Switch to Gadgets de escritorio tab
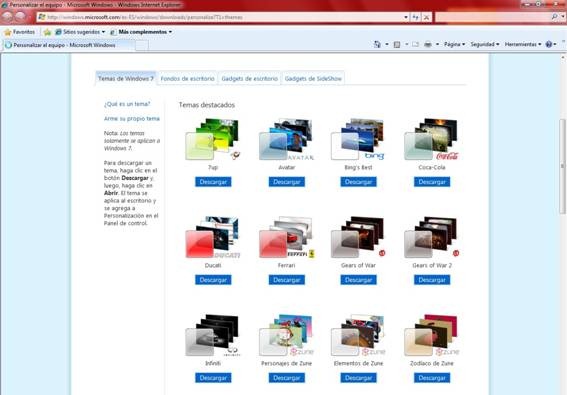The width and height of the screenshot is (567, 395). tap(250, 78)
